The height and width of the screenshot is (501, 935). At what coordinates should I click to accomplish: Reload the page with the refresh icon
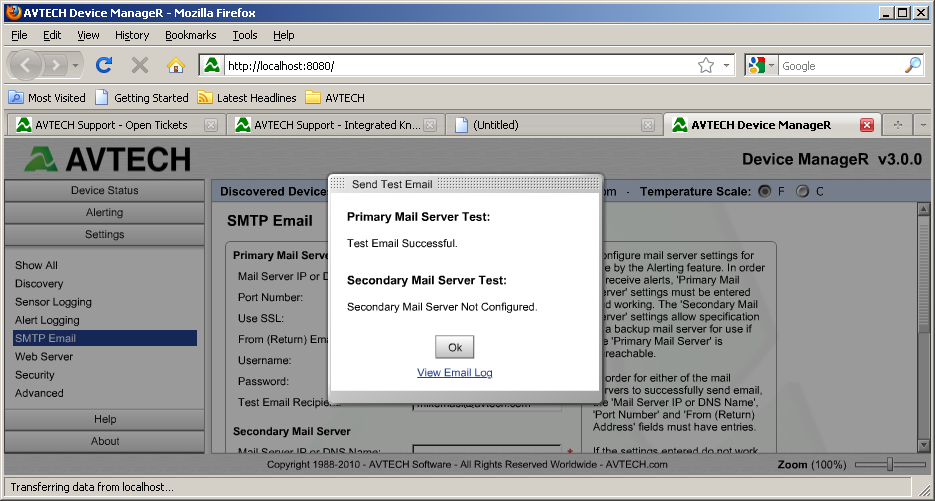(x=104, y=65)
